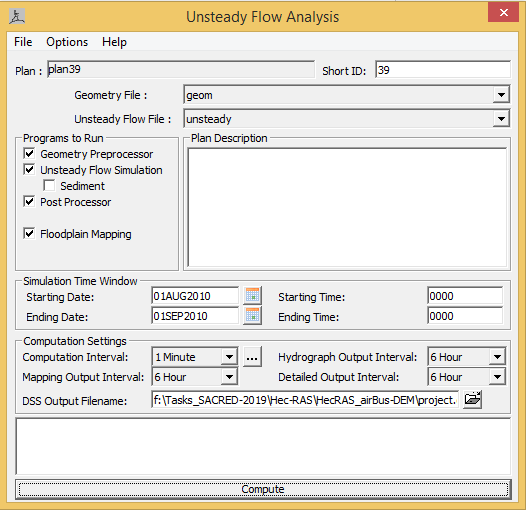
Task: Expand the Geometry File dropdown
Action: coord(501,95)
